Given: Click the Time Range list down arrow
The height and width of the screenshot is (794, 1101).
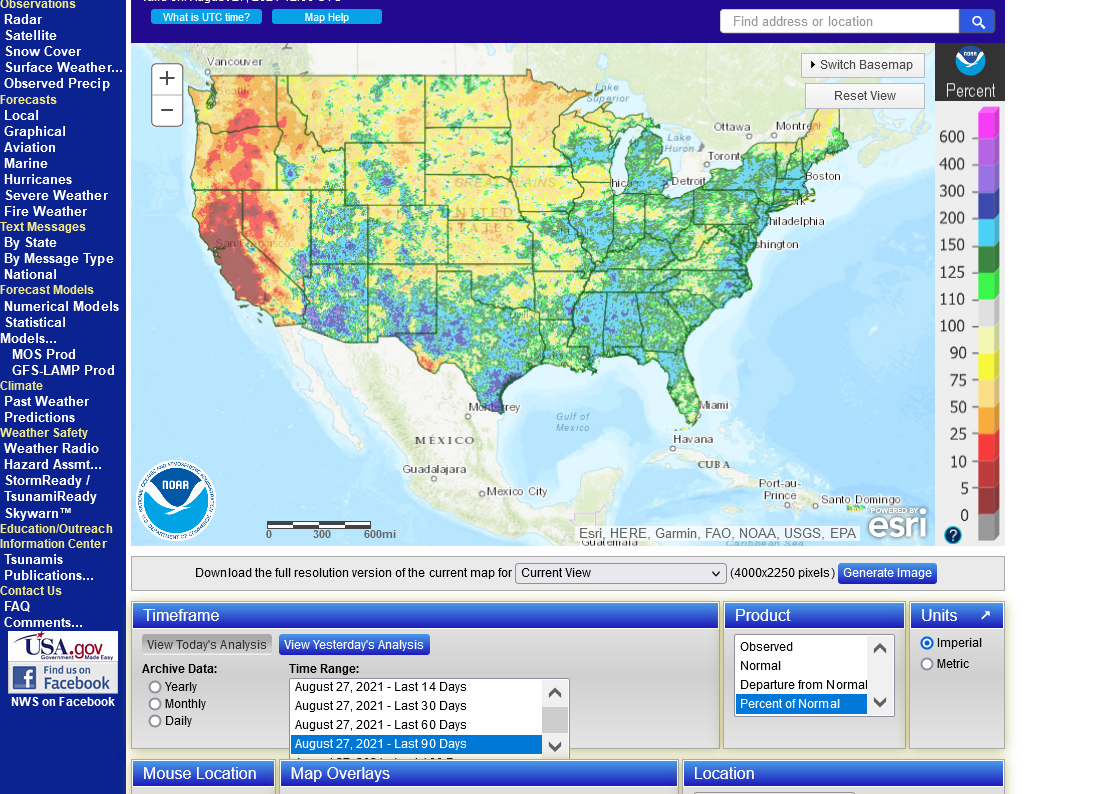Looking at the screenshot, I should pyautogui.click(x=555, y=746).
